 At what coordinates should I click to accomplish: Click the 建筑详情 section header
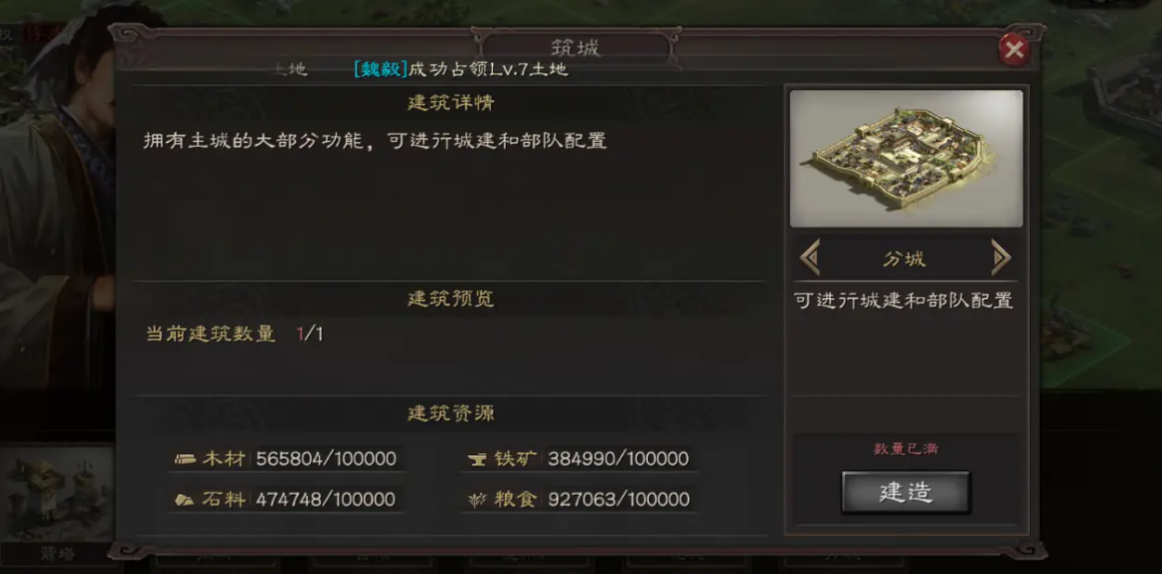coord(451,103)
